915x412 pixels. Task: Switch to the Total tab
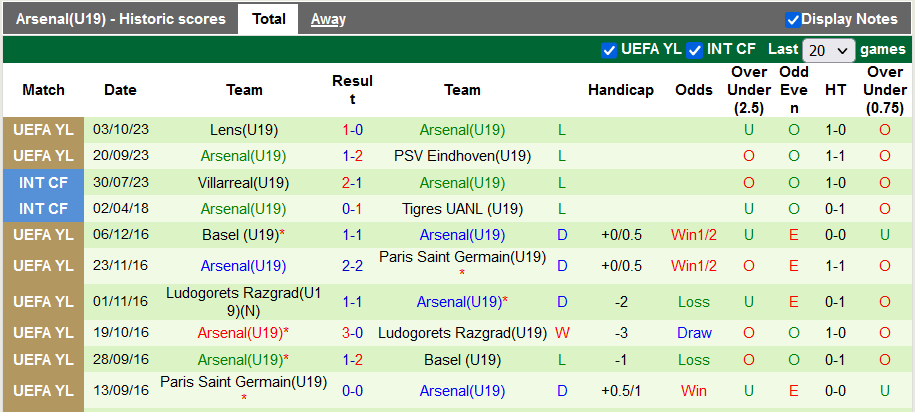click(x=268, y=19)
